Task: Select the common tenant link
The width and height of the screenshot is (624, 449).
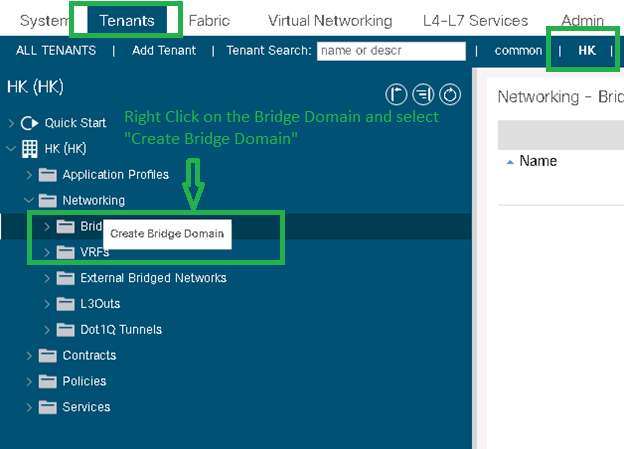Action: coord(518,51)
